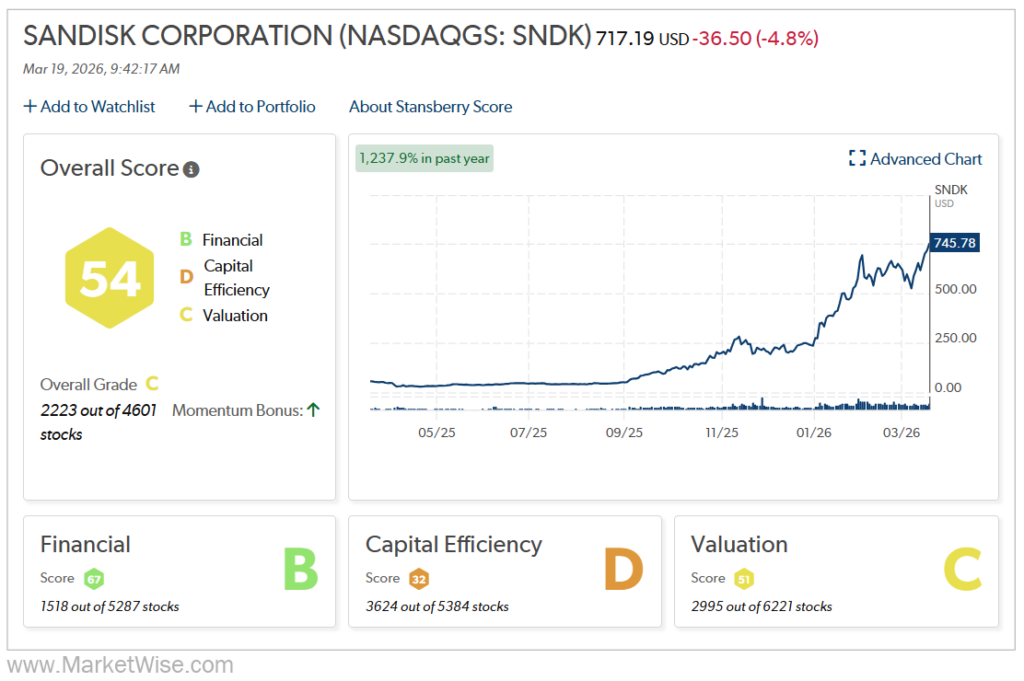The width and height of the screenshot is (1024, 681).
Task: Click the green Momentum Bonus arrow
Action: [314, 408]
